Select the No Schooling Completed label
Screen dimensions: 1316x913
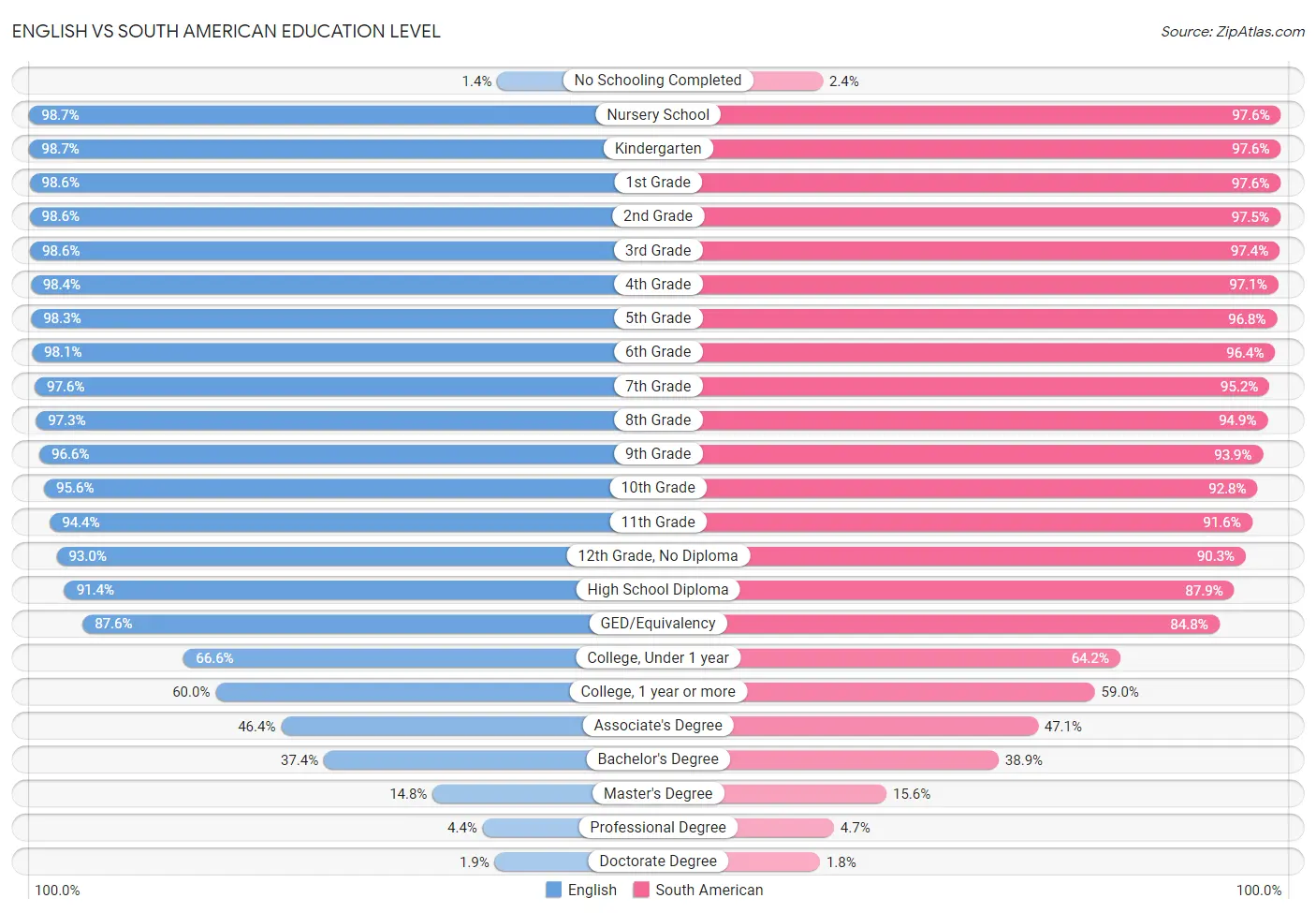point(658,81)
